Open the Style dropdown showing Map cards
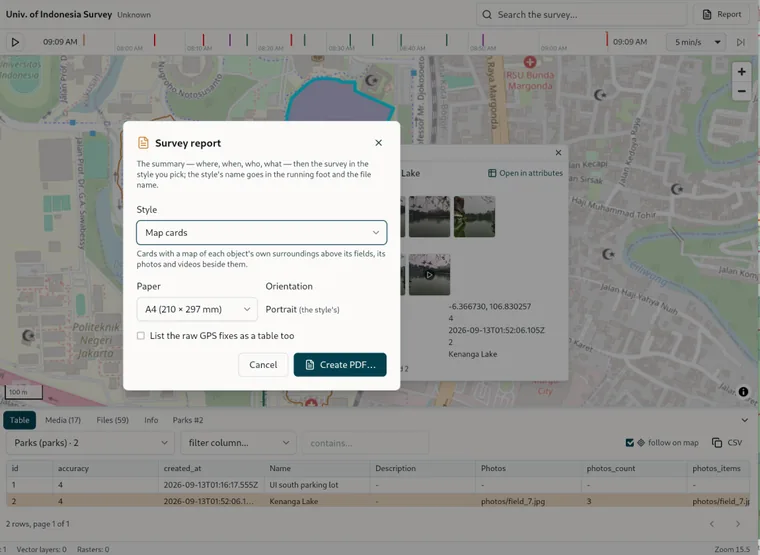Image resolution: width=760 pixels, height=555 pixels. pos(262,233)
